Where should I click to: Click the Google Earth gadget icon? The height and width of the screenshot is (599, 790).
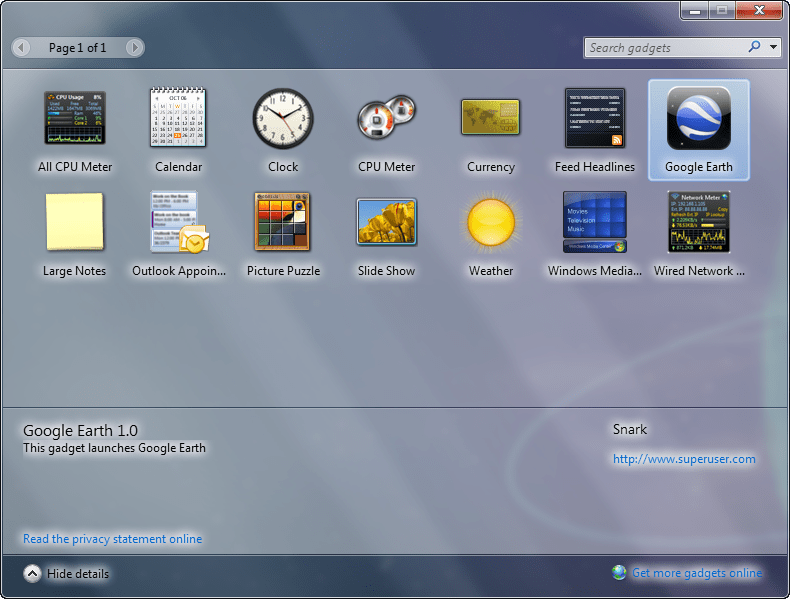699,118
